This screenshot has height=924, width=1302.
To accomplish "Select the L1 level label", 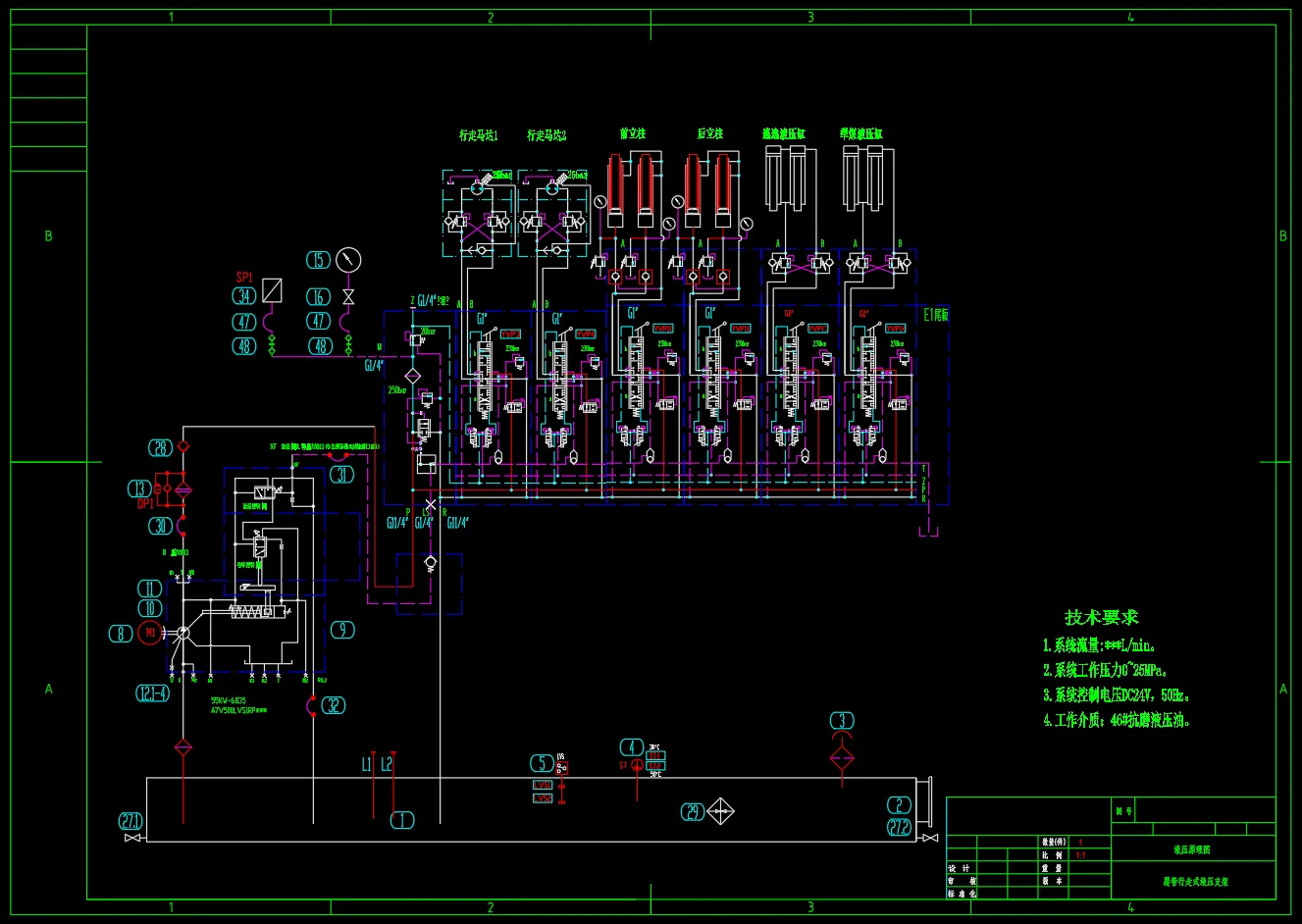I will (x=367, y=764).
